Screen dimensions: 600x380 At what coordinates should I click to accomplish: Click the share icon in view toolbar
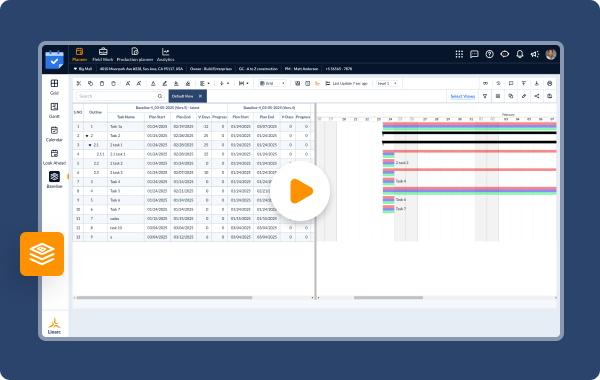pos(536,96)
